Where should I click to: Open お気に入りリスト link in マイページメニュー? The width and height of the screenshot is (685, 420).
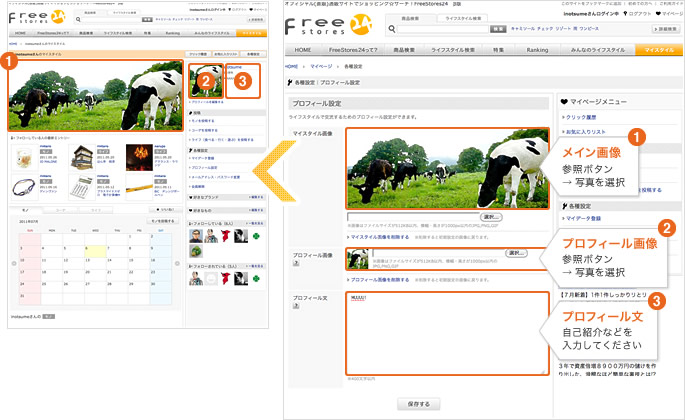click(x=584, y=132)
